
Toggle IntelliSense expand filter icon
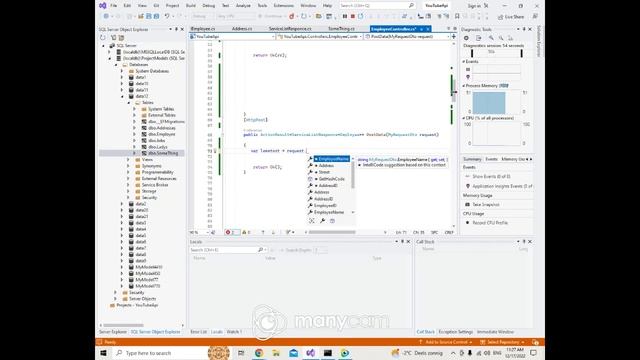tap(312, 221)
